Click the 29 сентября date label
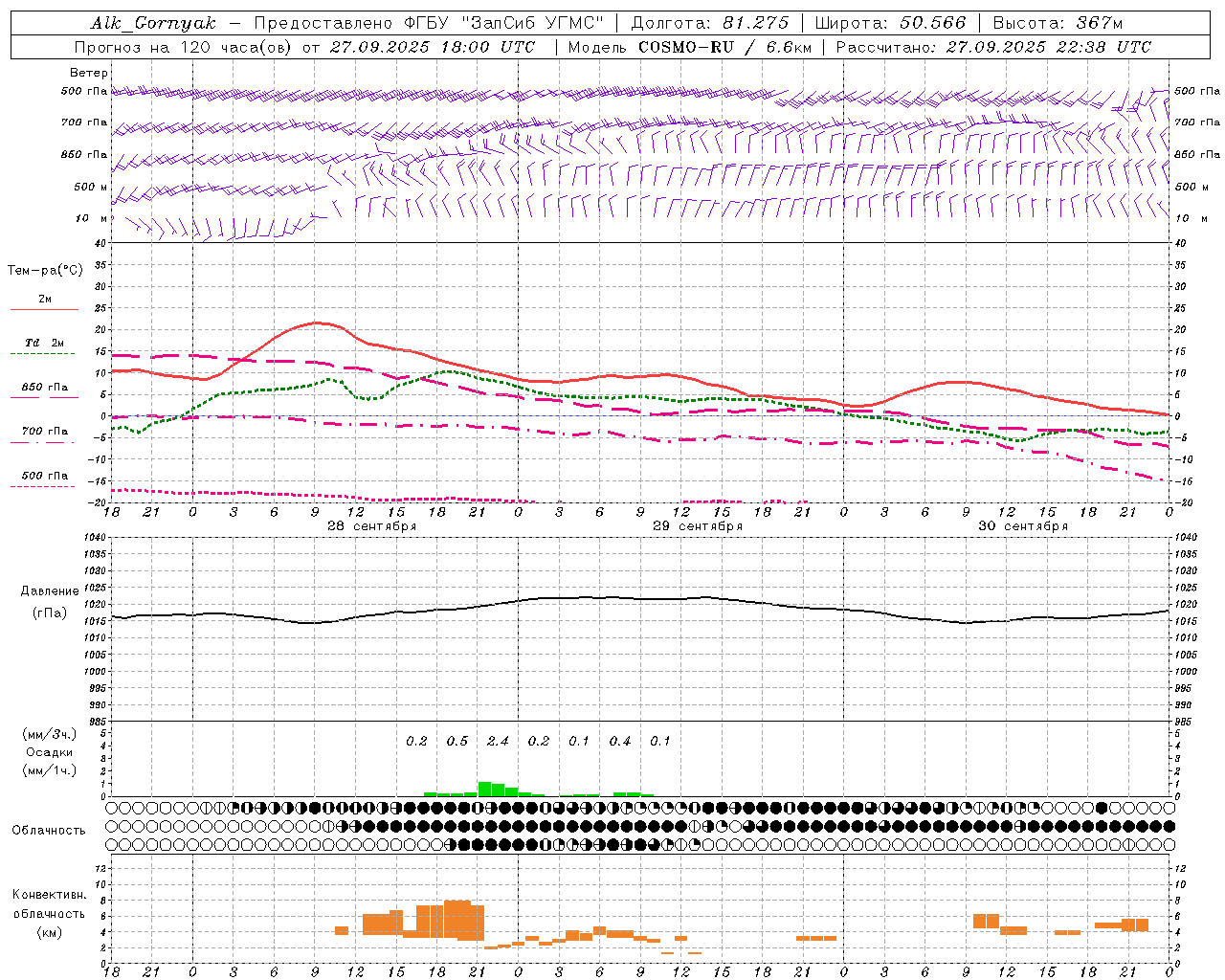1225x980 pixels. pyautogui.click(x=698, y=526)
